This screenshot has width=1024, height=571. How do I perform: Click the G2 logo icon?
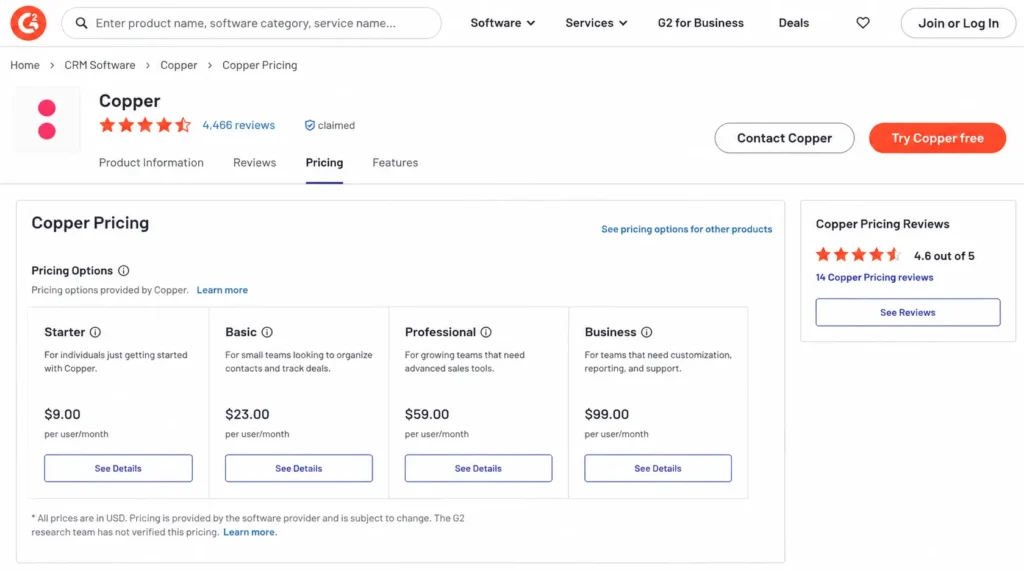coord(28,23)
